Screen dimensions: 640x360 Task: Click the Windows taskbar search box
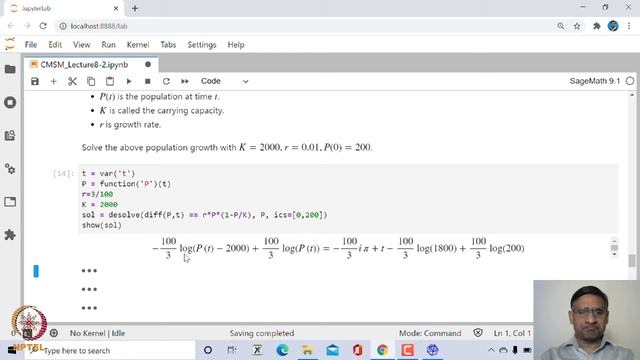[x=110, y=351]
